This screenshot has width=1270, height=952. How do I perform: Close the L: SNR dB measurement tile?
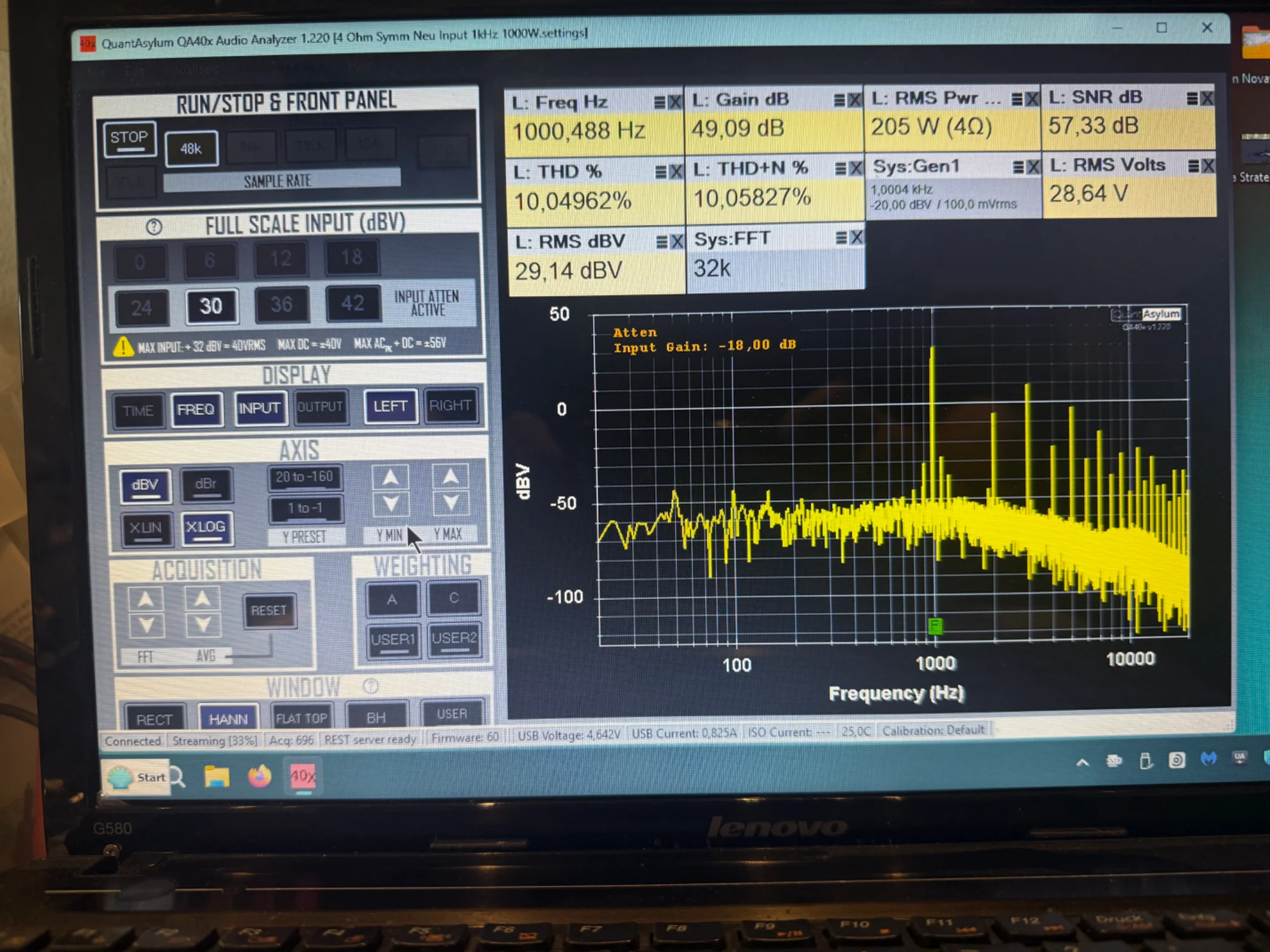coord(1207,98)
